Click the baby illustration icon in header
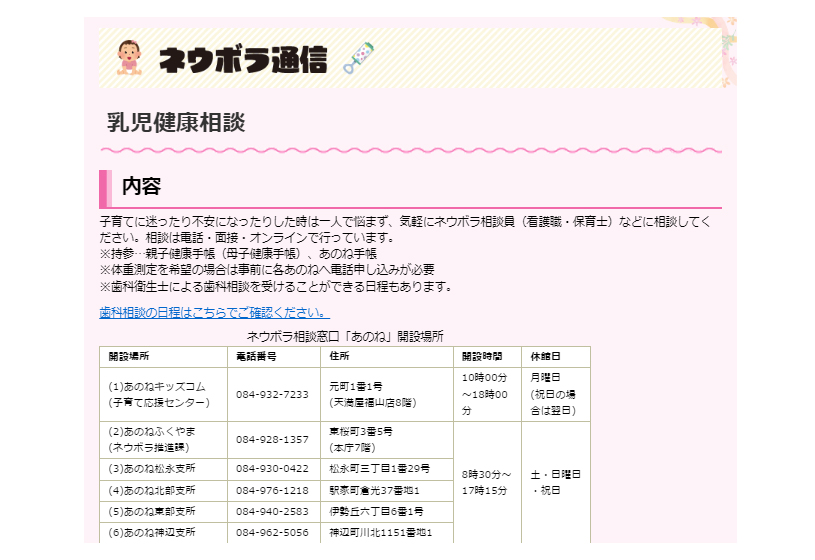The width and height of the screenshot is (815, 560). (x=128, y=59)
